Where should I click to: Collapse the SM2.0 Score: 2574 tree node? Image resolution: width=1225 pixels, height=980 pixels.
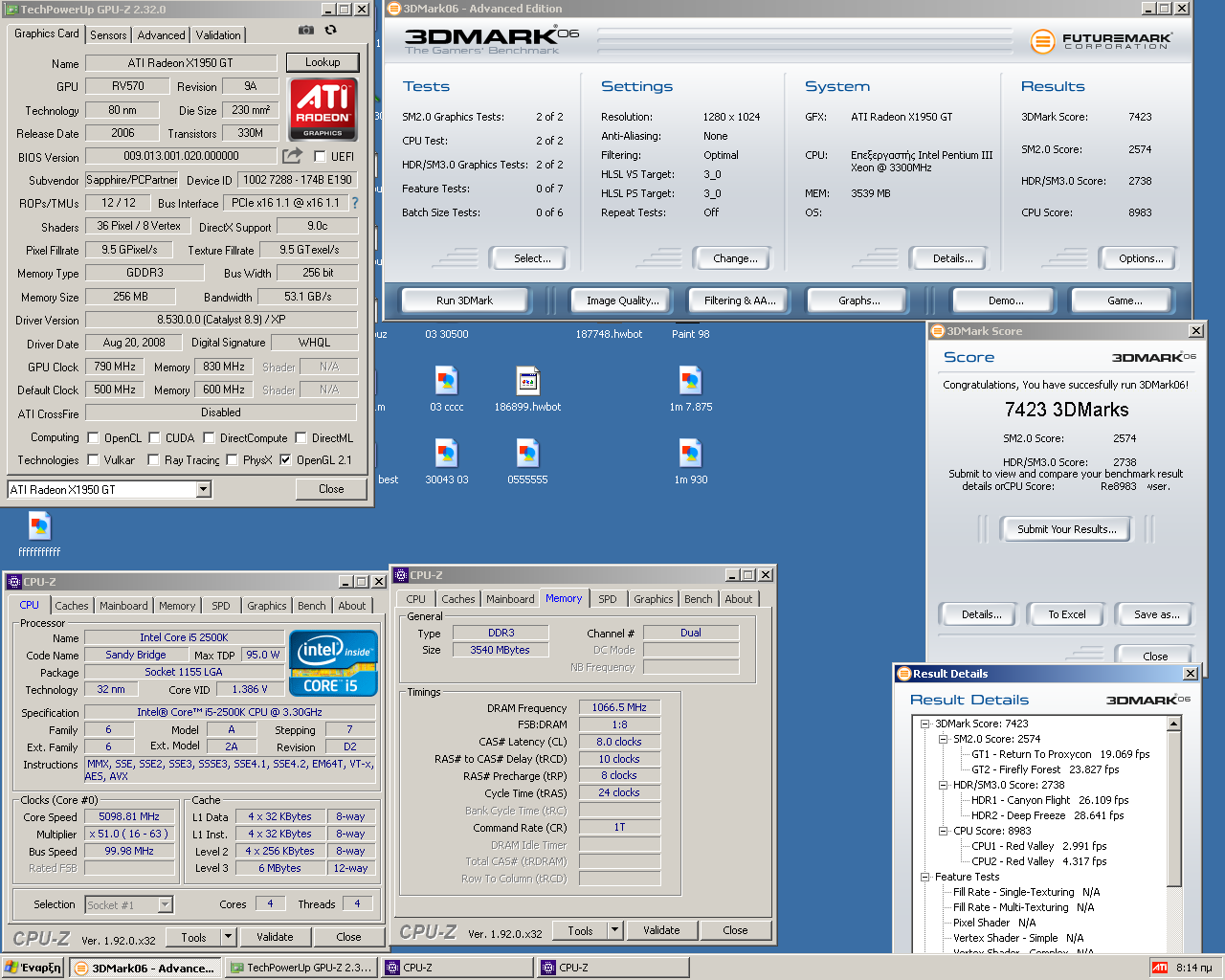944,739
